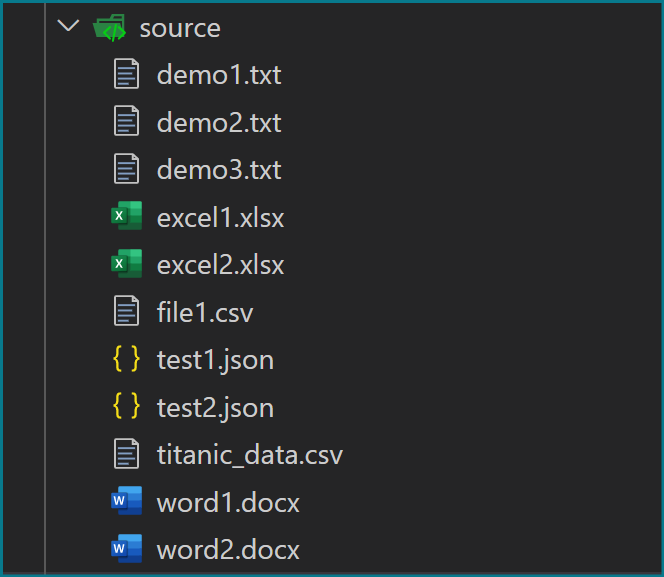The width and height of the screenshot is (664, 577).
Task: Click the text file icon beside demo1.txt
Action: [126, 74]
